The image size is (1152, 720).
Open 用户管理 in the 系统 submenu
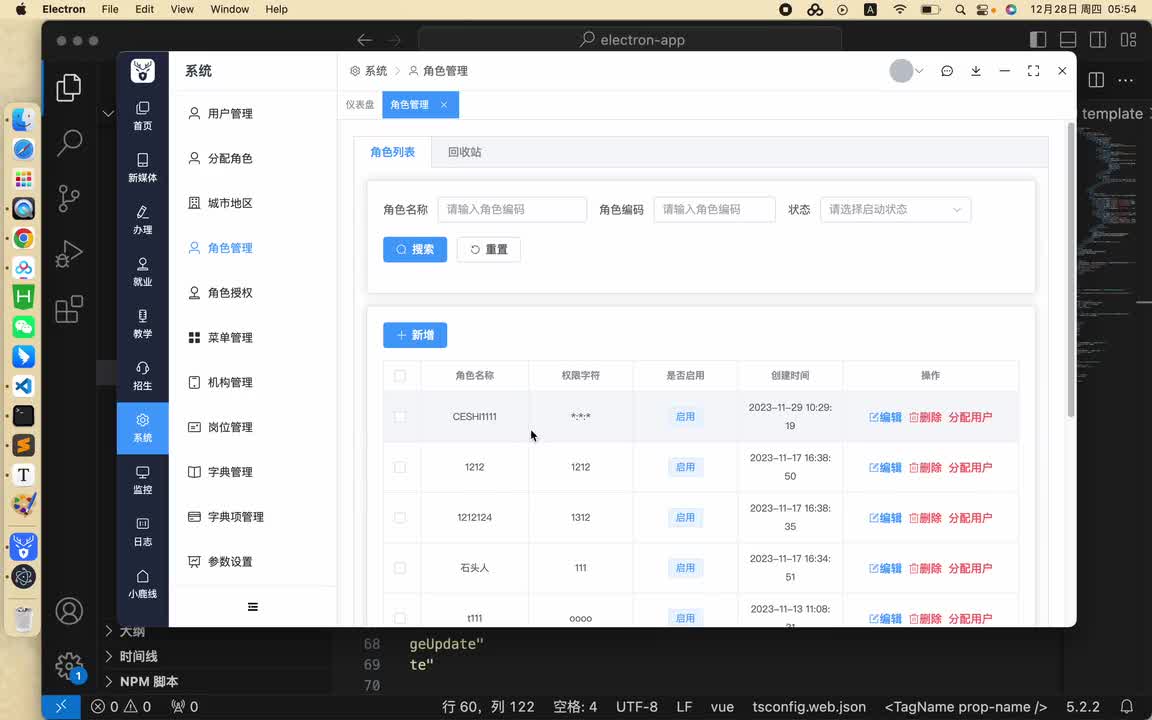pos(220,113)
